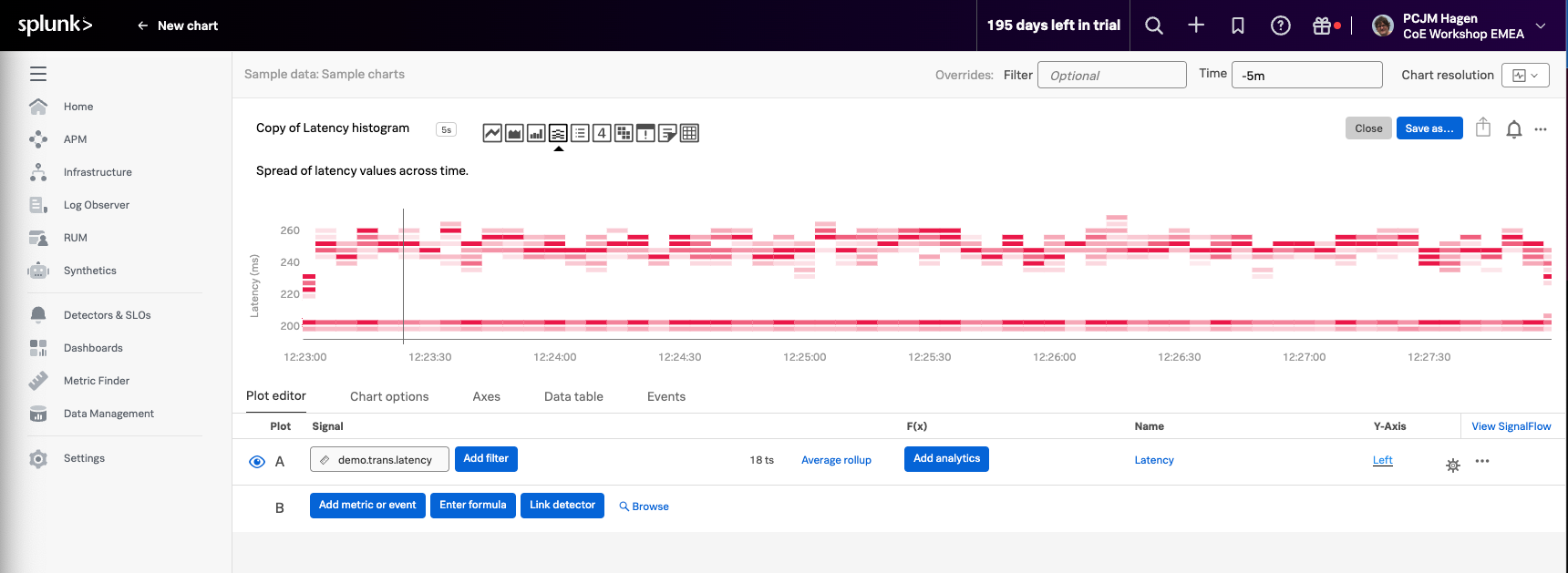1568x573 pixels.
Task: Switch to the Data table tab
Action: pyautogui.click(x=573, y=396)
